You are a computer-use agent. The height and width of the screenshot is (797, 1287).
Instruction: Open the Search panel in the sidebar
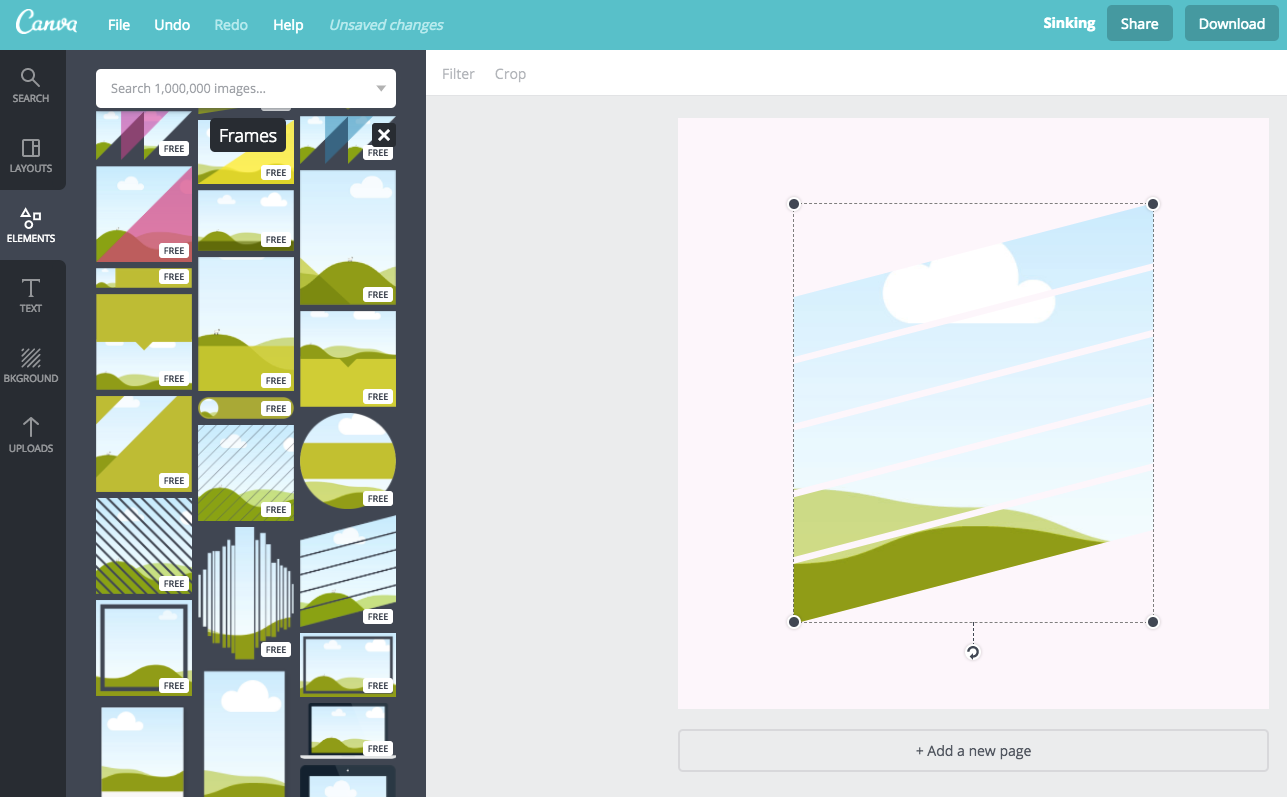click(x=31, y=85)
